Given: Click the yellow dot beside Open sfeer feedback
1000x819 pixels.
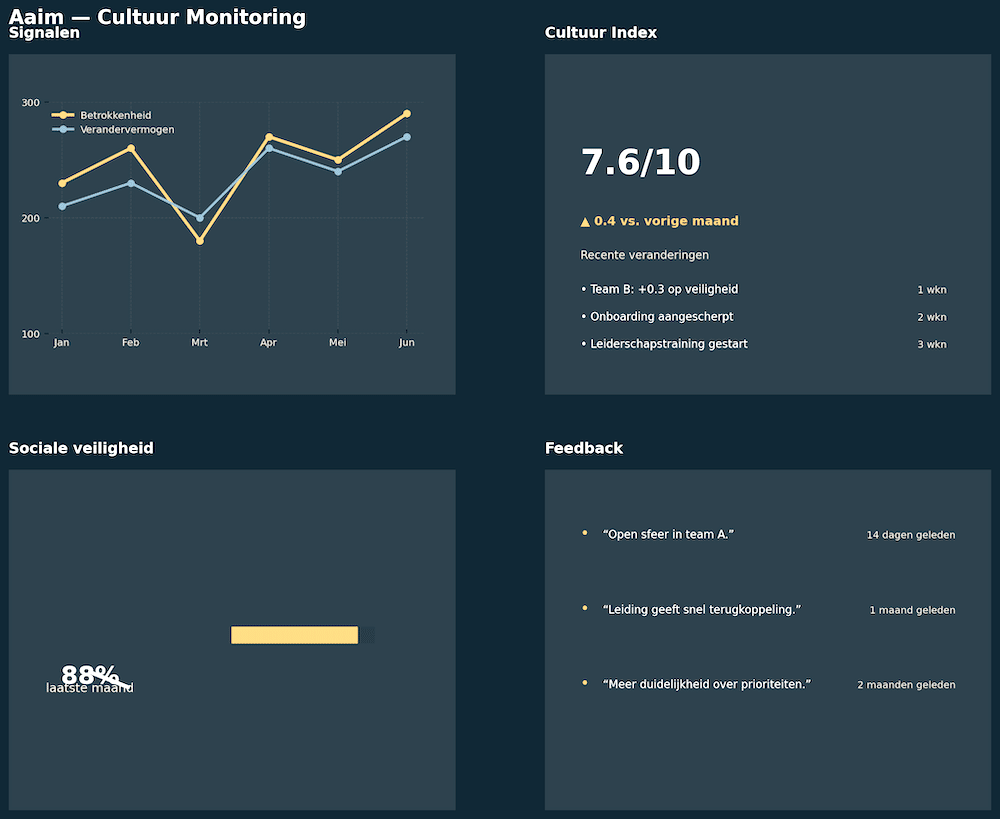Looking at the screenshot, I should pos(584,533).
